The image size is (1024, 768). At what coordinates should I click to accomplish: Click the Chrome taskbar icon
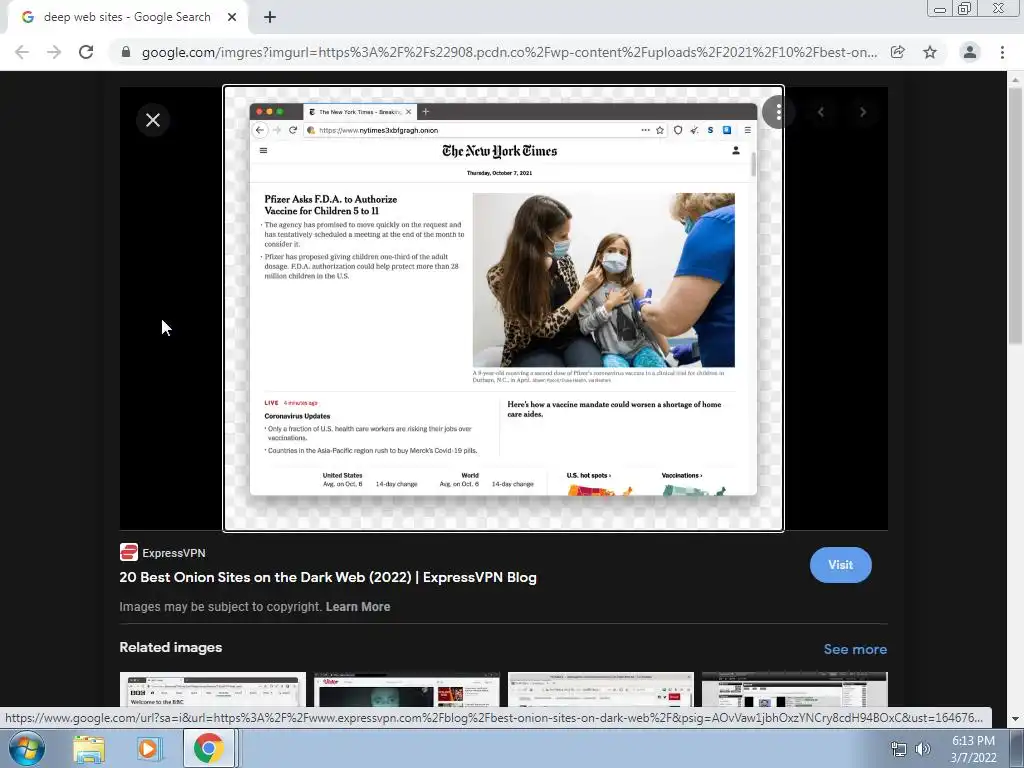[208, 749]
